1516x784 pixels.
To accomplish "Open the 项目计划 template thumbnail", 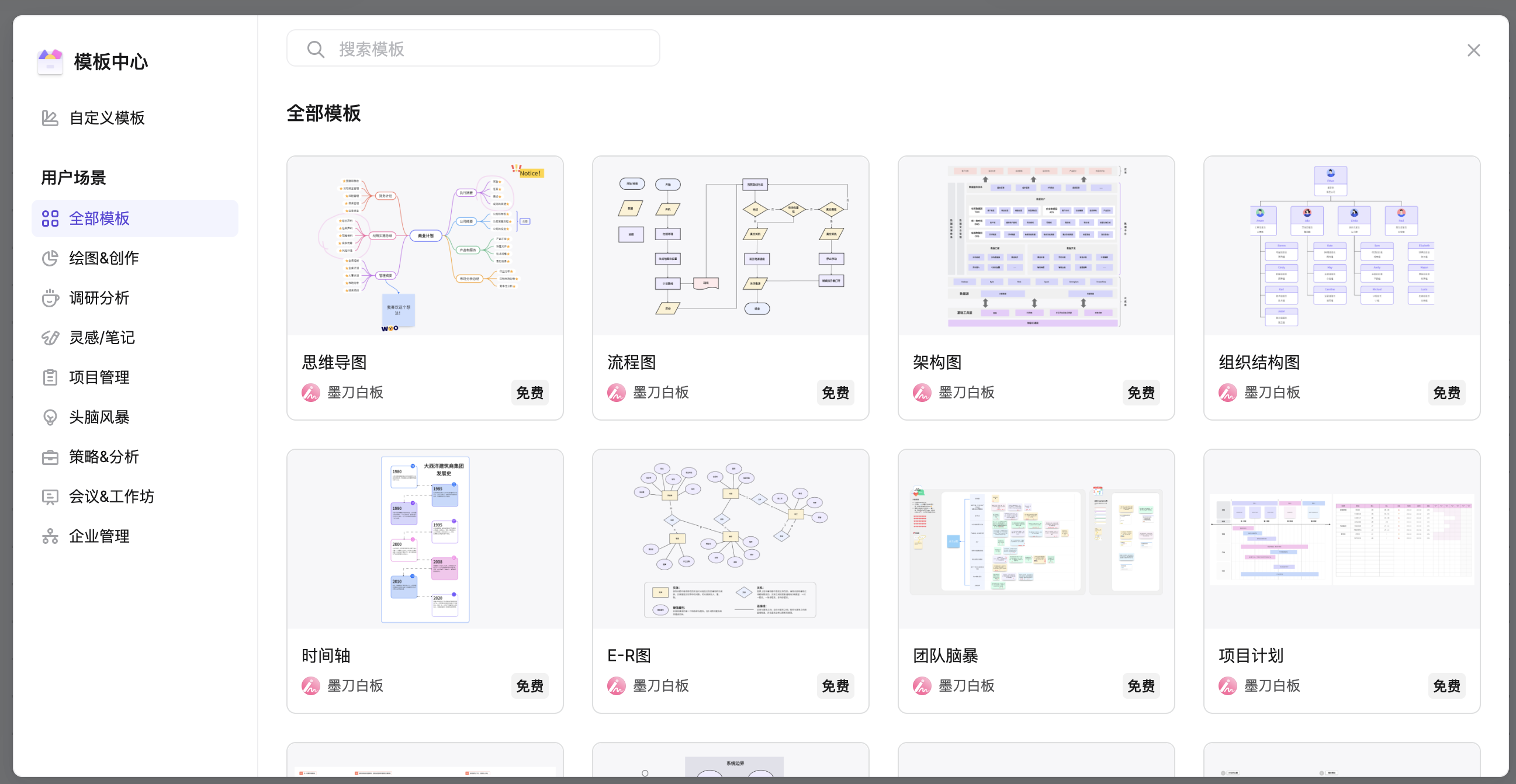I will (1342, 539).
